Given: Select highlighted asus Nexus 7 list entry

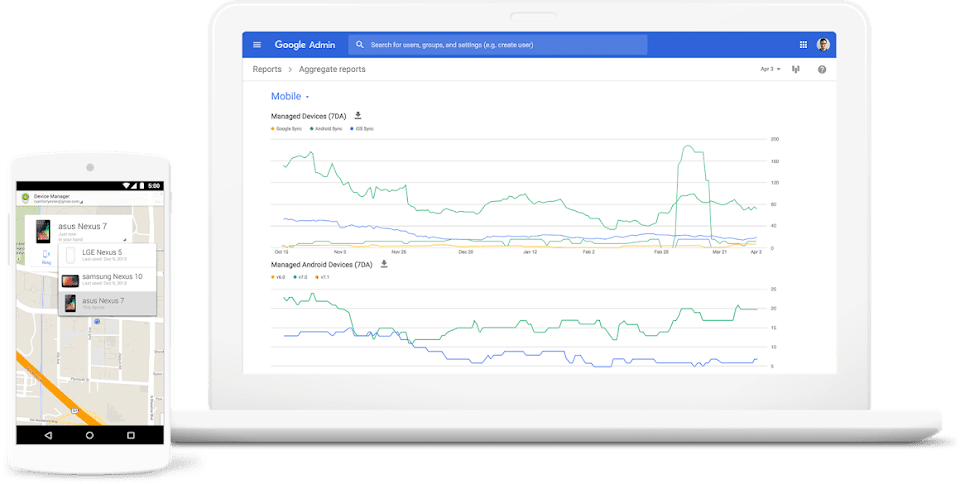Looking at the screenshot, I should pyautogui.click(x=107, y=303).
